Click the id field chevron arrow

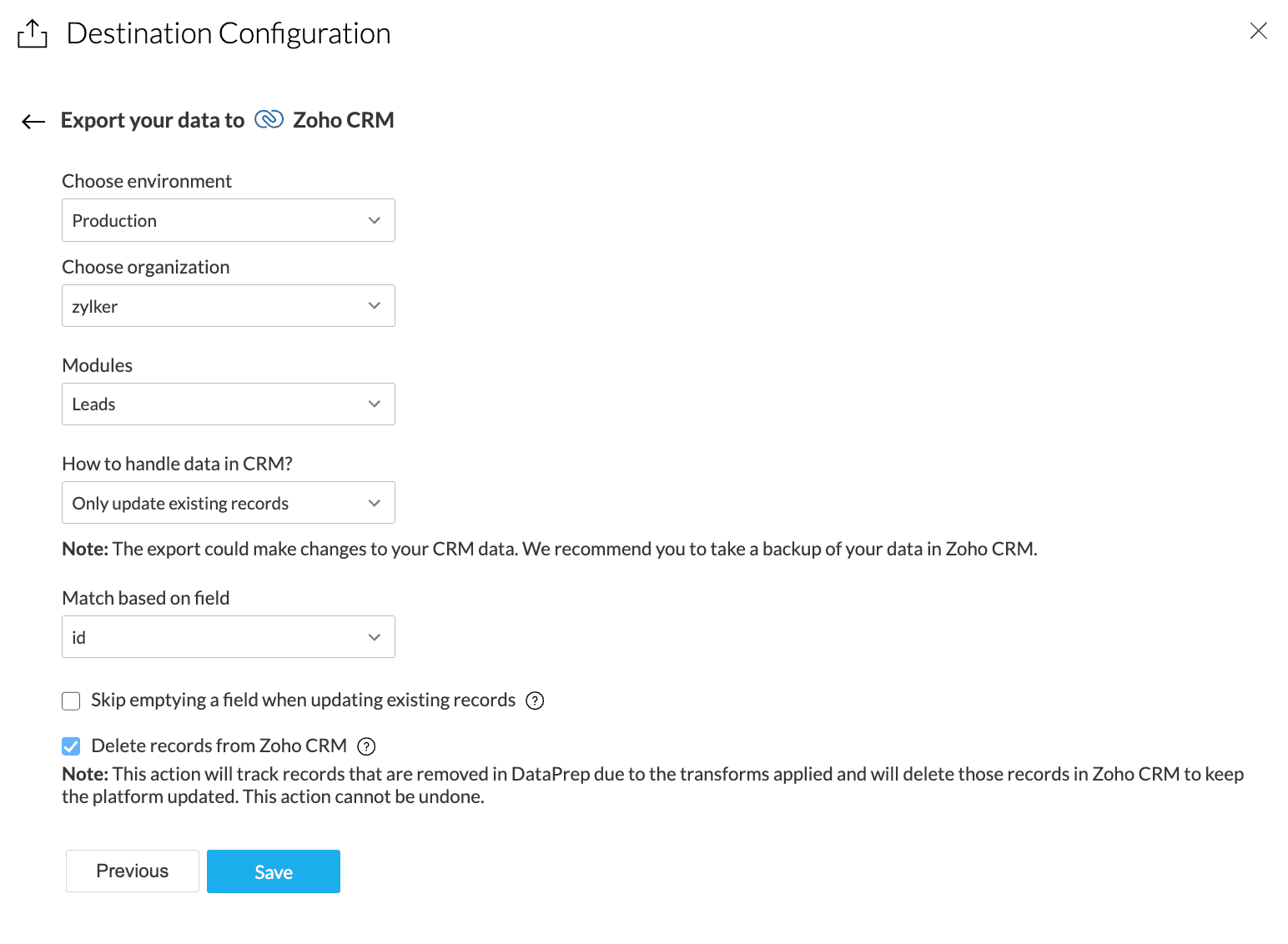pyautogui.click(x=374, y=637)
